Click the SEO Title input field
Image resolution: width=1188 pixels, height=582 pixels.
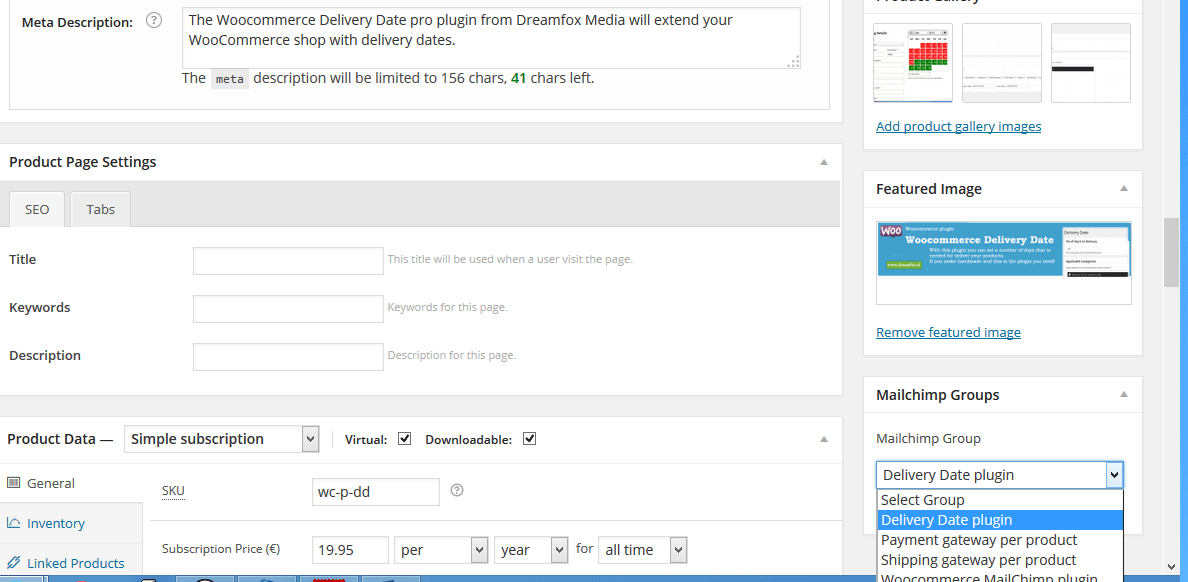click(x=288, y=260)
